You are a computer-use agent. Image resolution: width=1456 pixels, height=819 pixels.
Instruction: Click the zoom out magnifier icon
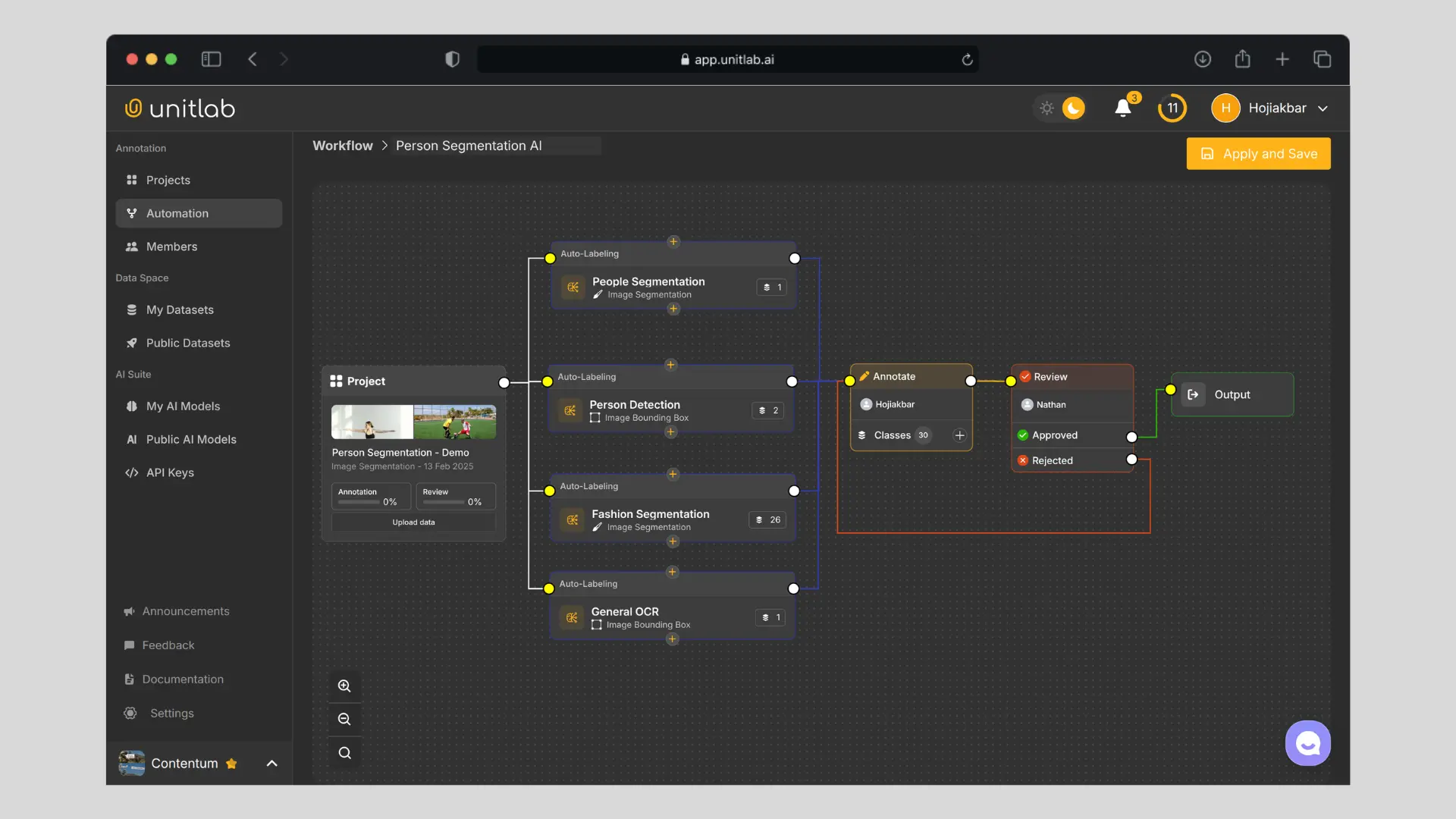[x=344, y=719]
